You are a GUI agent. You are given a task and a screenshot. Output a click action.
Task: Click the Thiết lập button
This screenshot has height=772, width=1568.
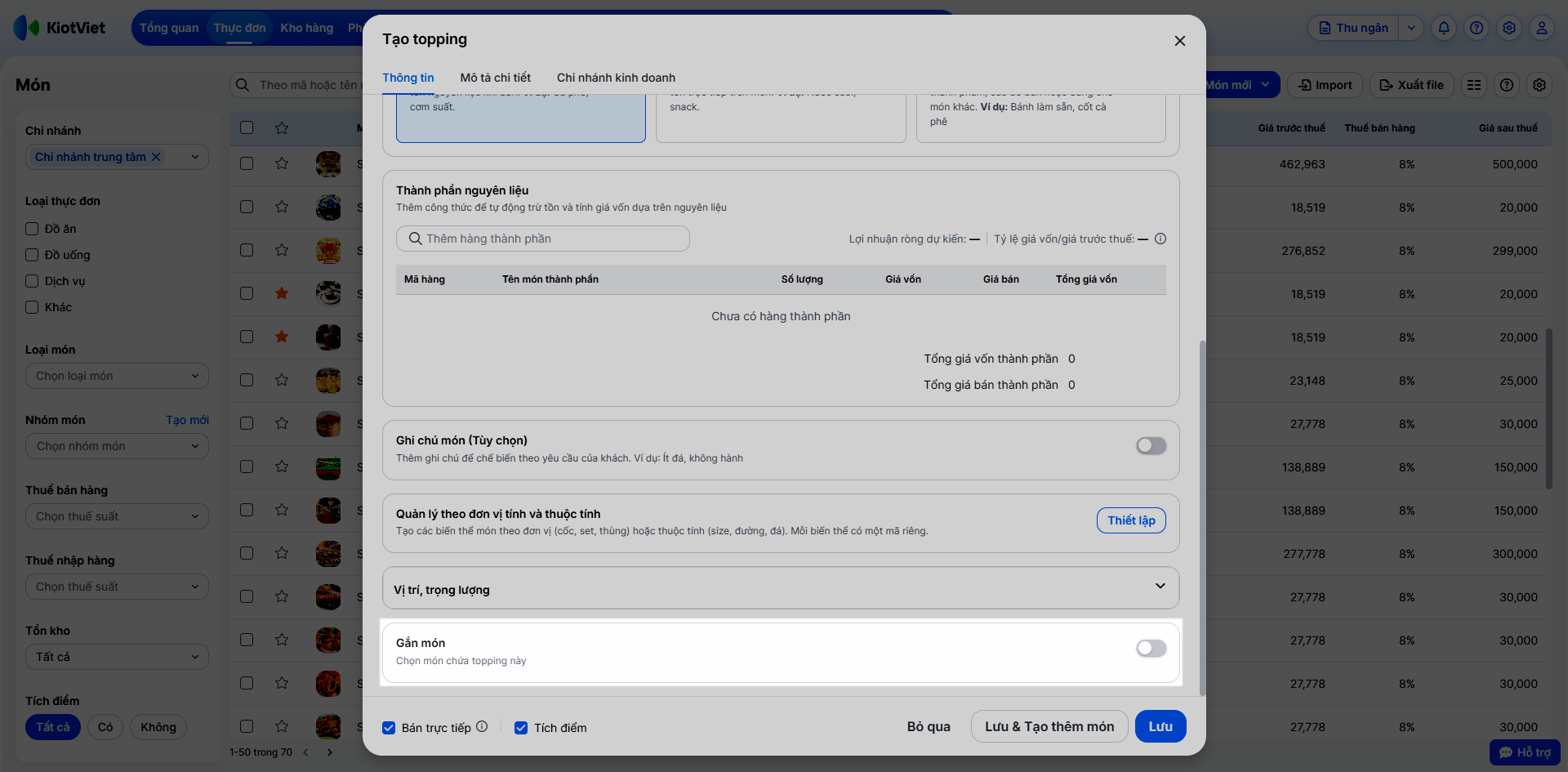(1131, 520)
